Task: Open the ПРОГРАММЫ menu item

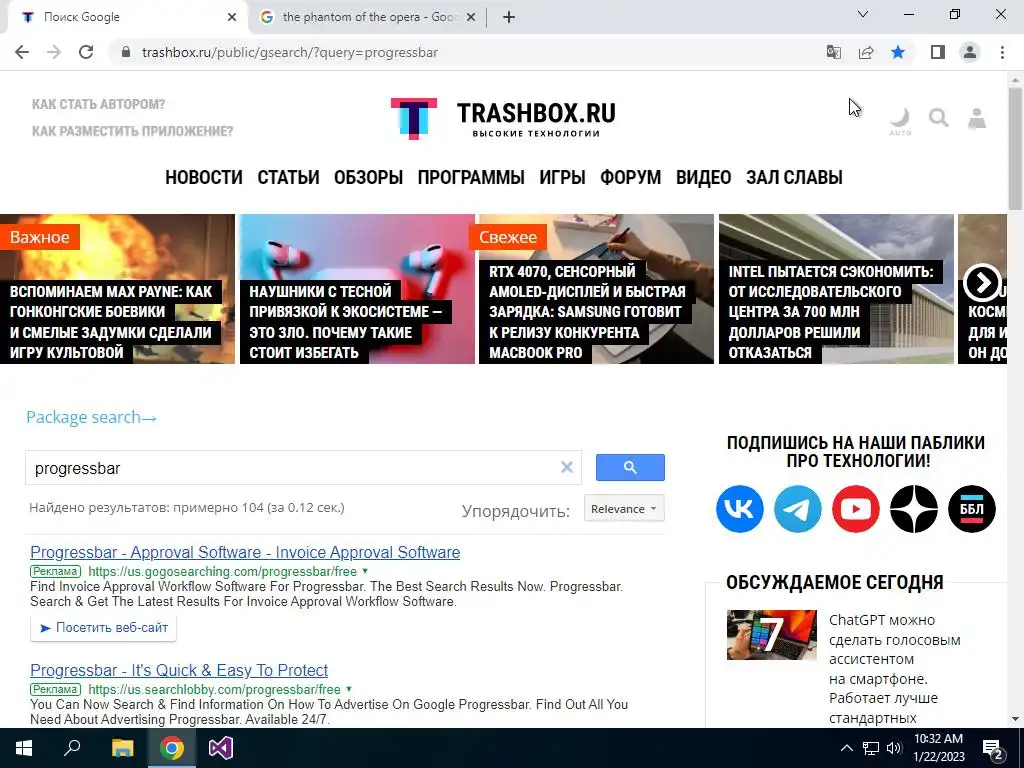Action: tap(471, 178)
